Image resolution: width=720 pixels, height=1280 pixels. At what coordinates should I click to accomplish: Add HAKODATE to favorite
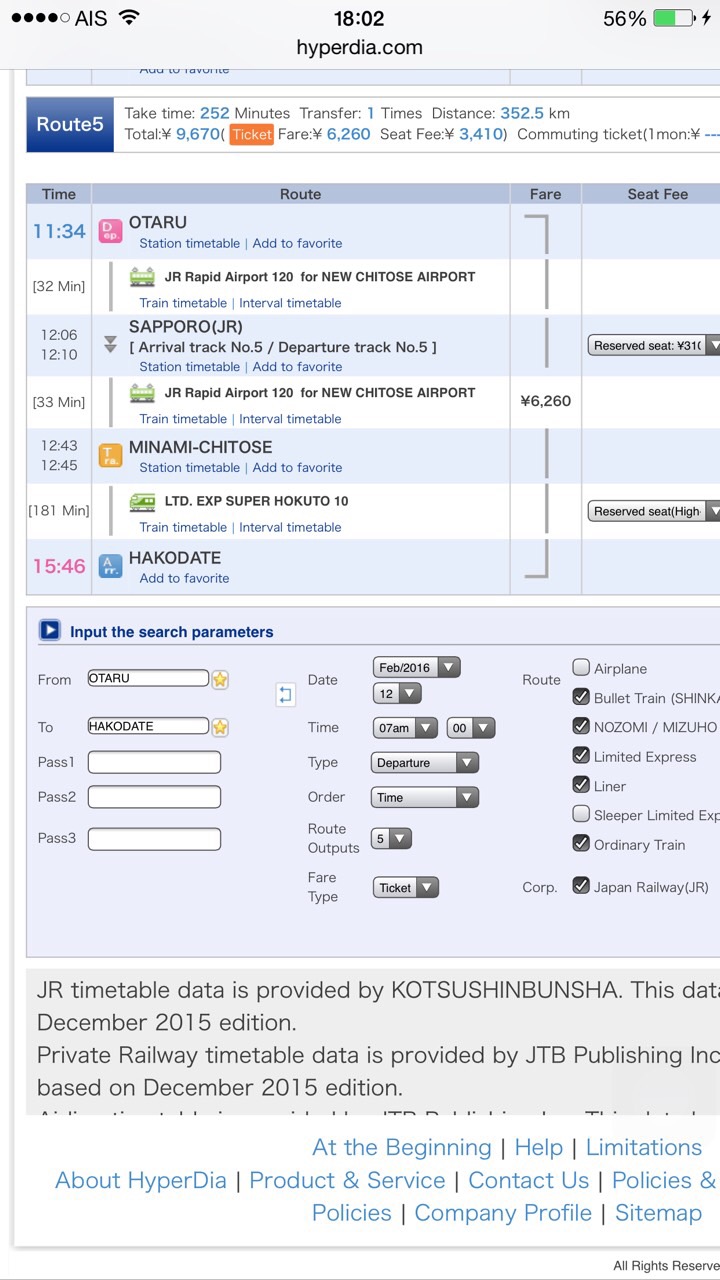(x=184, y=578)
